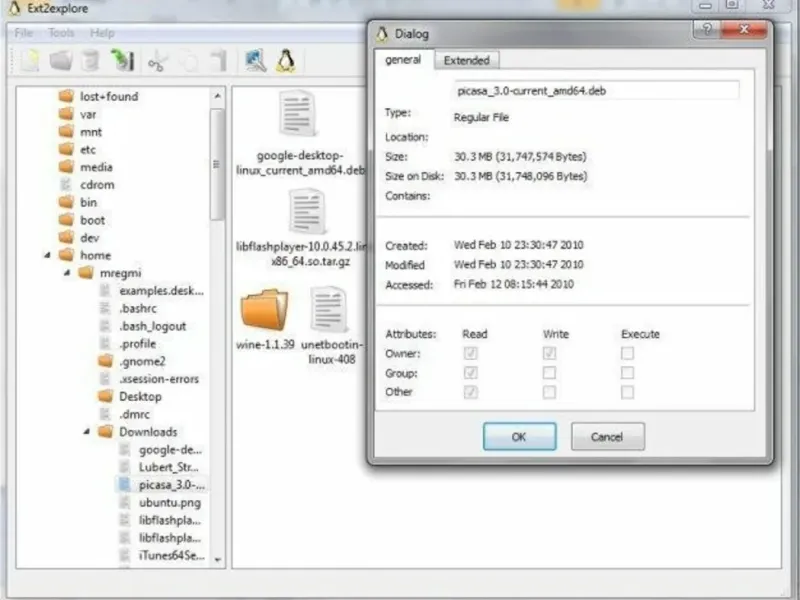Click the Desktop folder icon in tree

[106, 396]
